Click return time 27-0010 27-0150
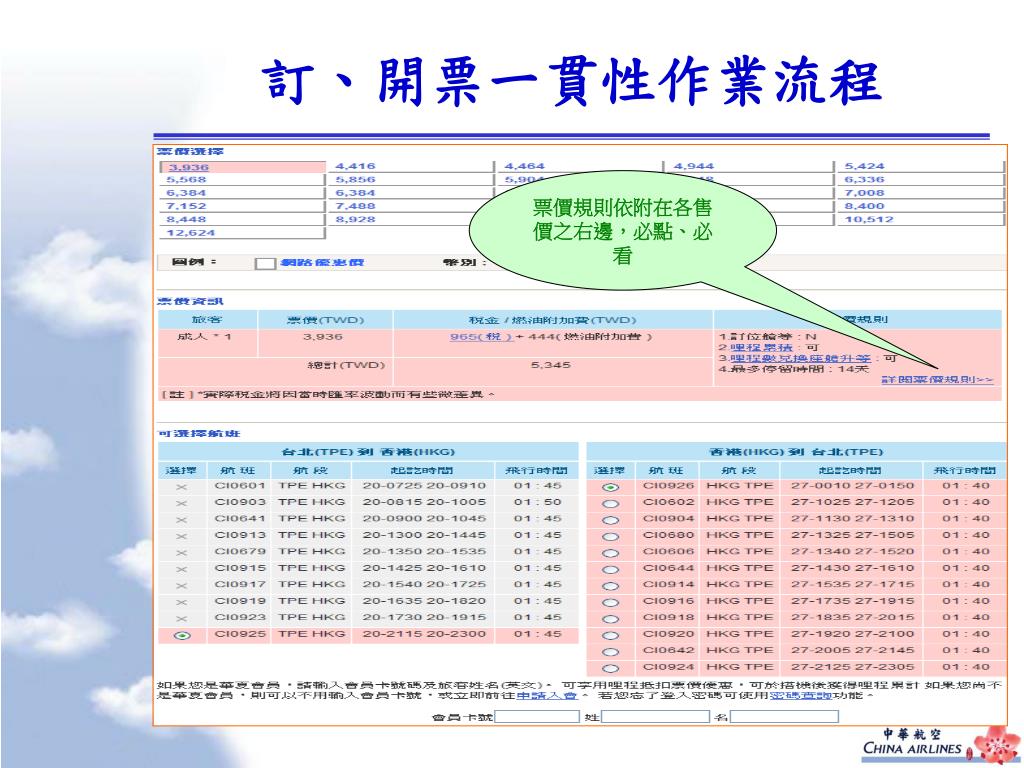Image resolution: width=1024 pixels, height=768 pixels. click(852, 486)
